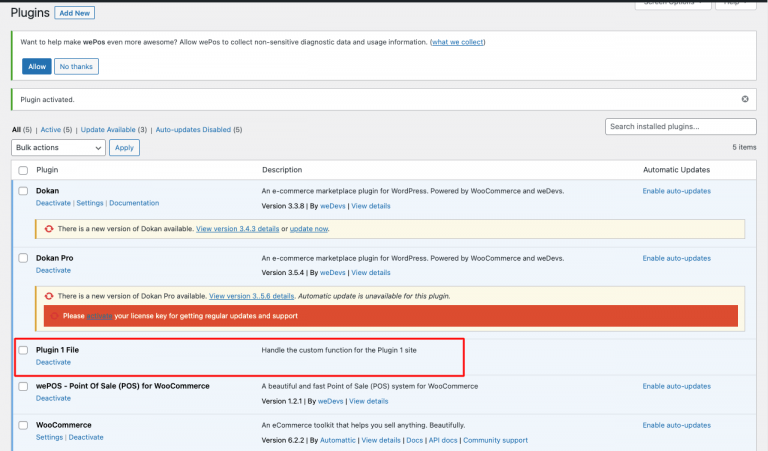Click the Add New plugin button
Screen dimensions: 768x451
coord(74,13)
